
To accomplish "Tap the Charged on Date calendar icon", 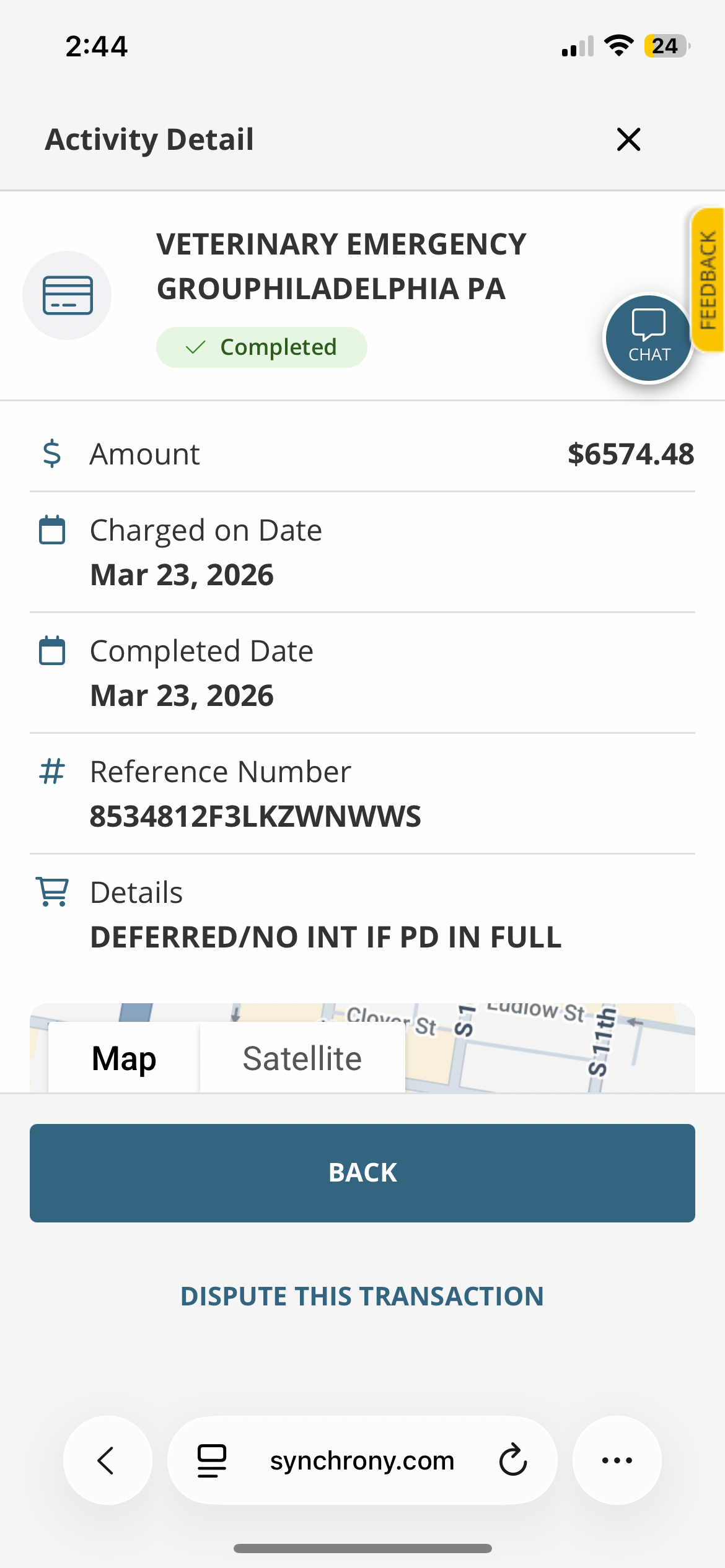I will click(x=52, y=530).
